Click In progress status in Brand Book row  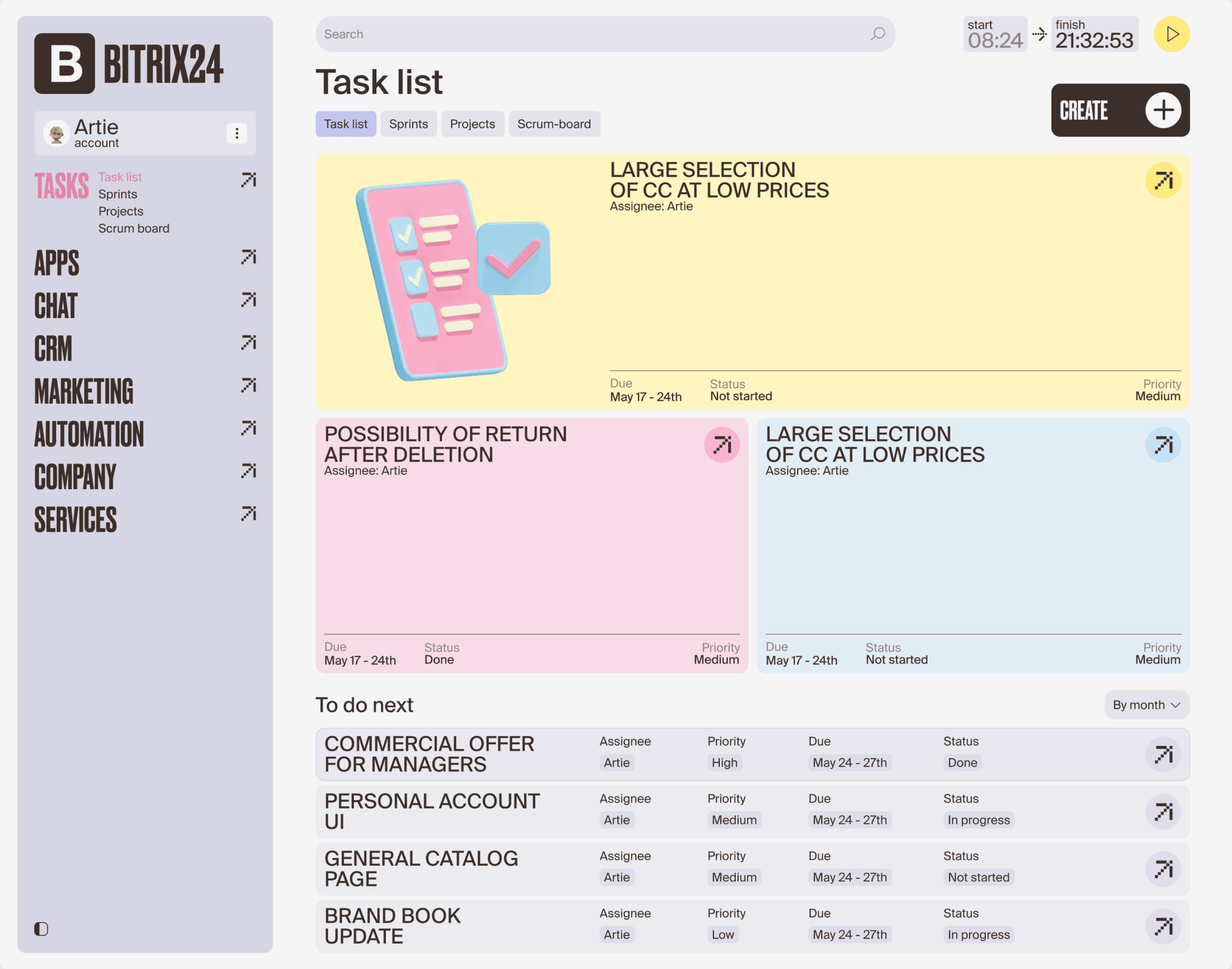click(978, 935)
